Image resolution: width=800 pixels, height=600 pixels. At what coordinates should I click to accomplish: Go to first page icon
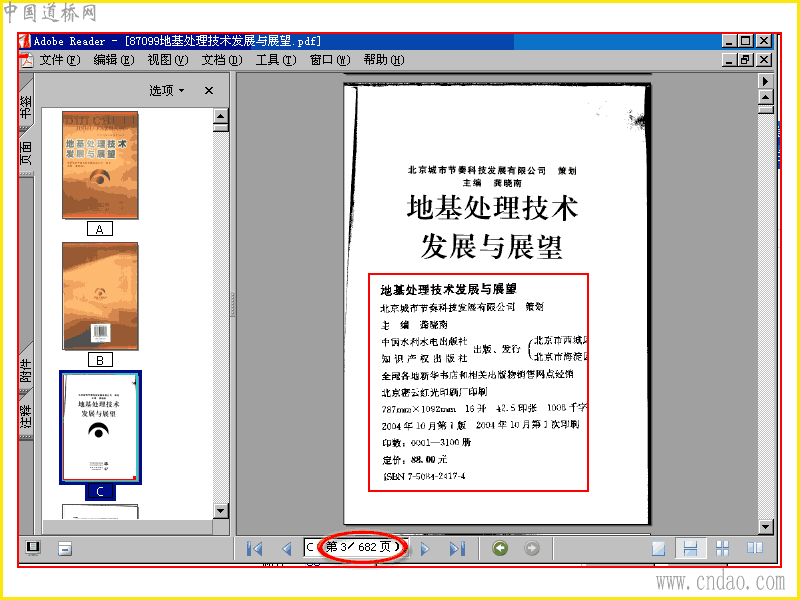[255, 548]
